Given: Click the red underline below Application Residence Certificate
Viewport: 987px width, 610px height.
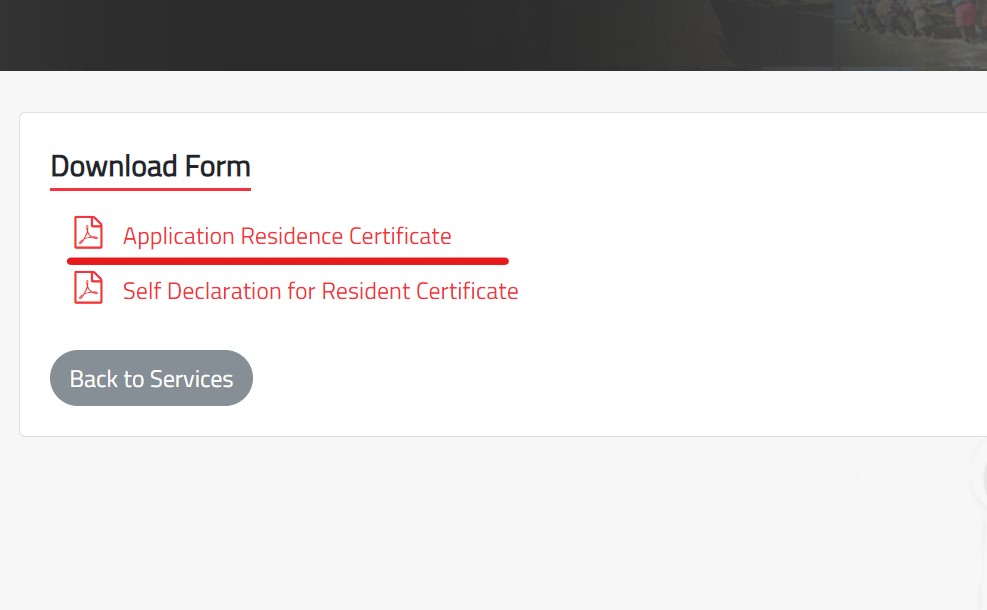Looking at the screenshot, I should (x=287, y=260).
